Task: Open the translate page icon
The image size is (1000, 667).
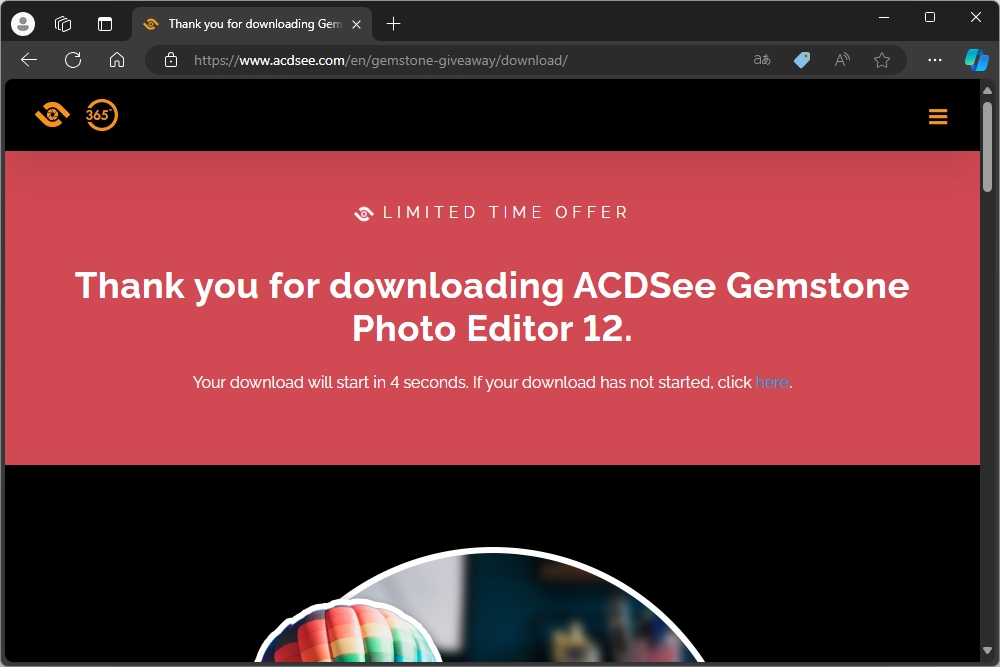Action: coord(762,60)
